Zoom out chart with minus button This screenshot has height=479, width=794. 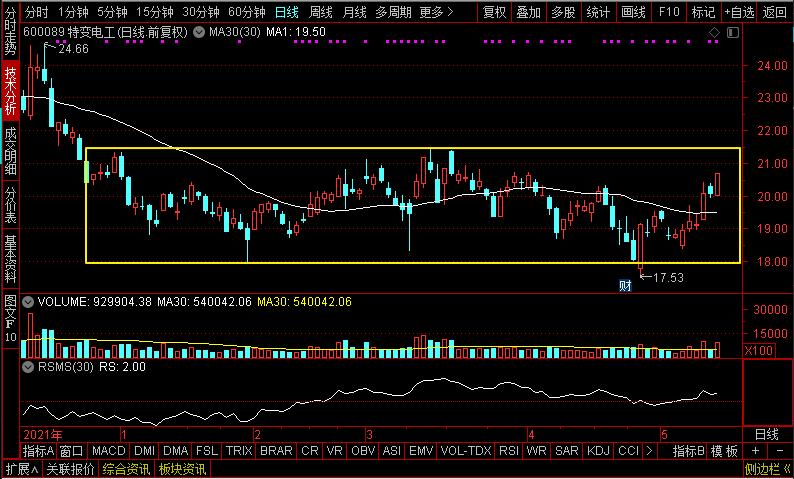click(x=780, y=450)
